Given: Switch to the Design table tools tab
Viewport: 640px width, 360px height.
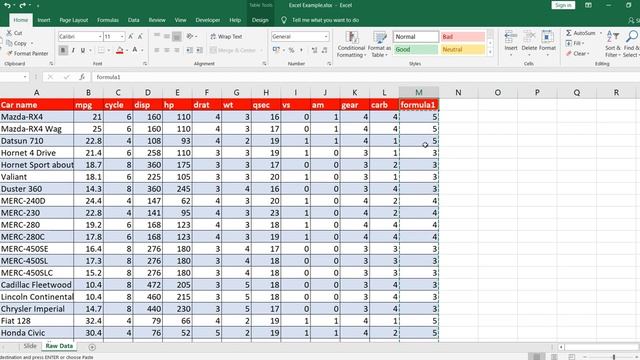Looking at the screenshot, I should coord(260,20).
